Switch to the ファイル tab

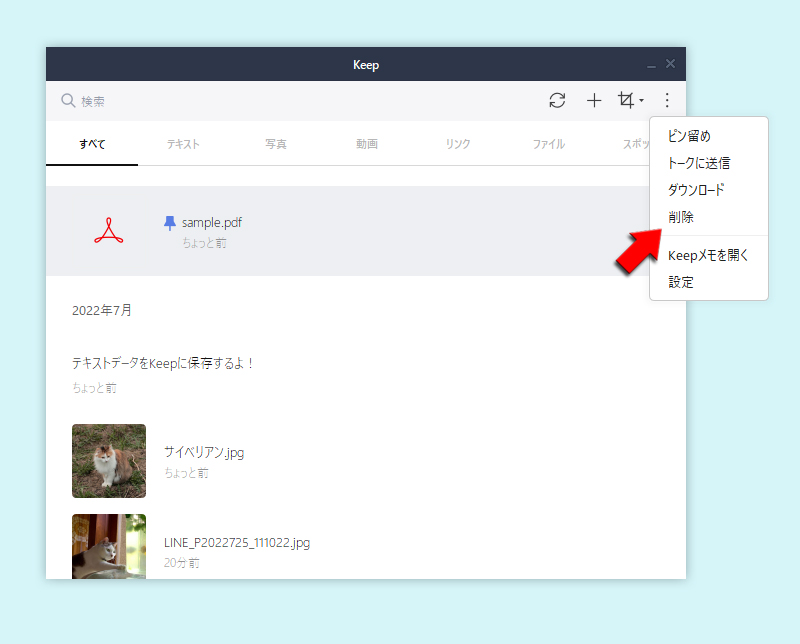coord(548,143)
